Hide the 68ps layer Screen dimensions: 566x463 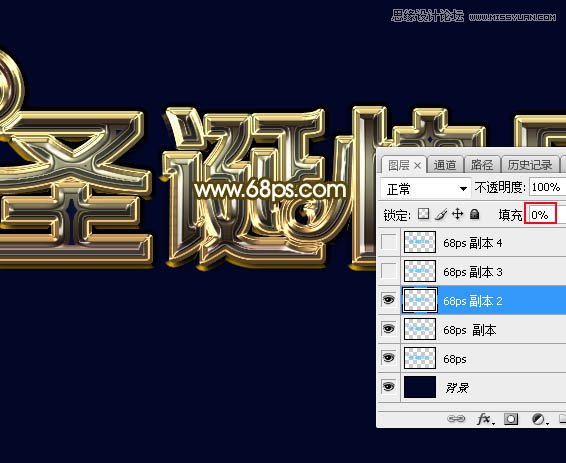point(388,357)
